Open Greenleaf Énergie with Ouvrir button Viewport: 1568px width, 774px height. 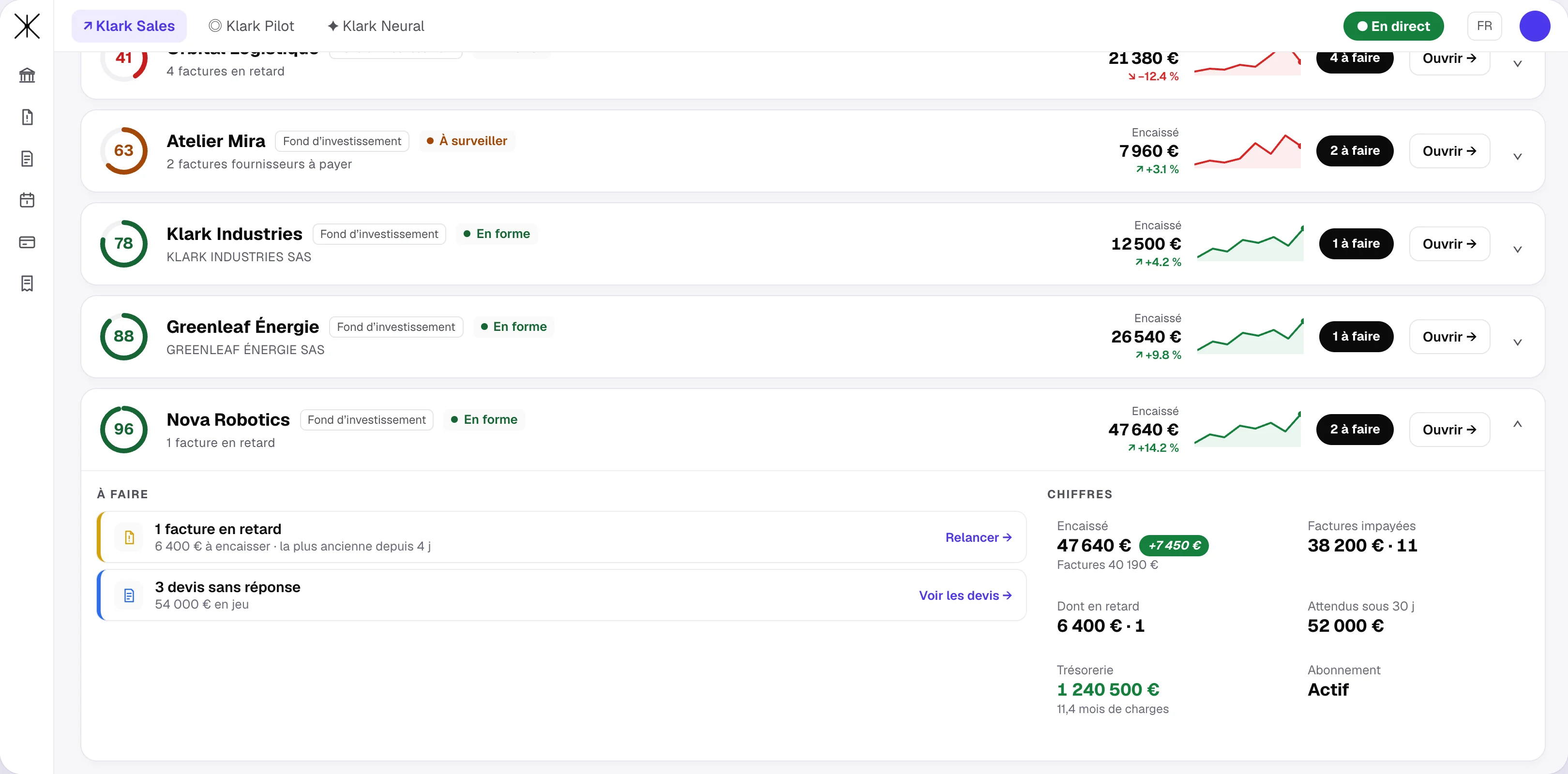coord(1449,337)
